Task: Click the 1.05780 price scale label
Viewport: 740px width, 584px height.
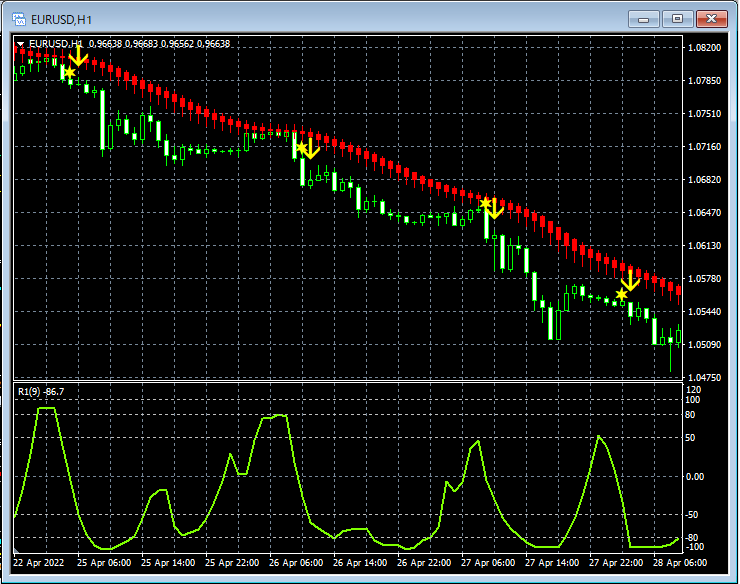Action: [705, 279]
